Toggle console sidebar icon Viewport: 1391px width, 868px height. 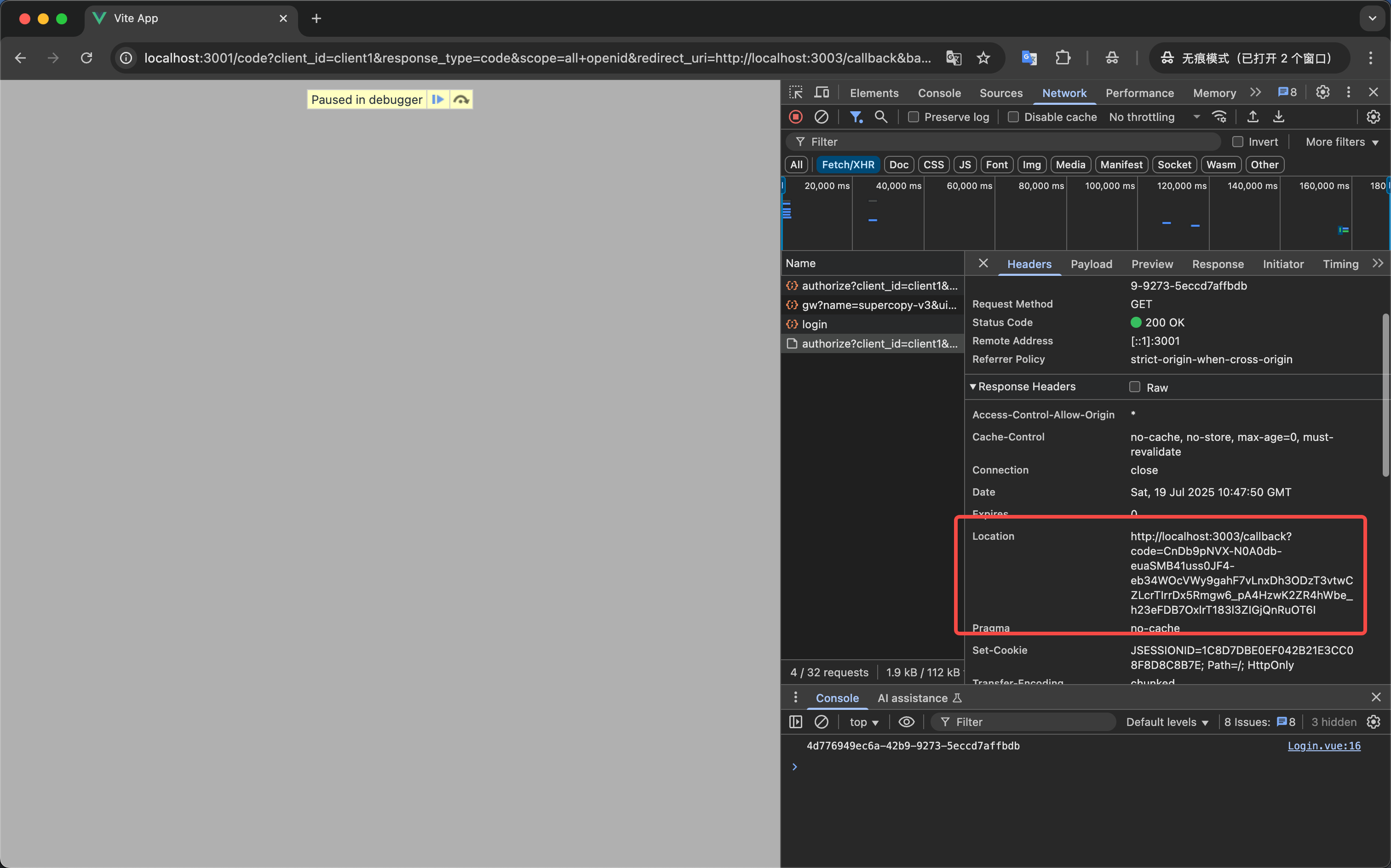[795, 722]
